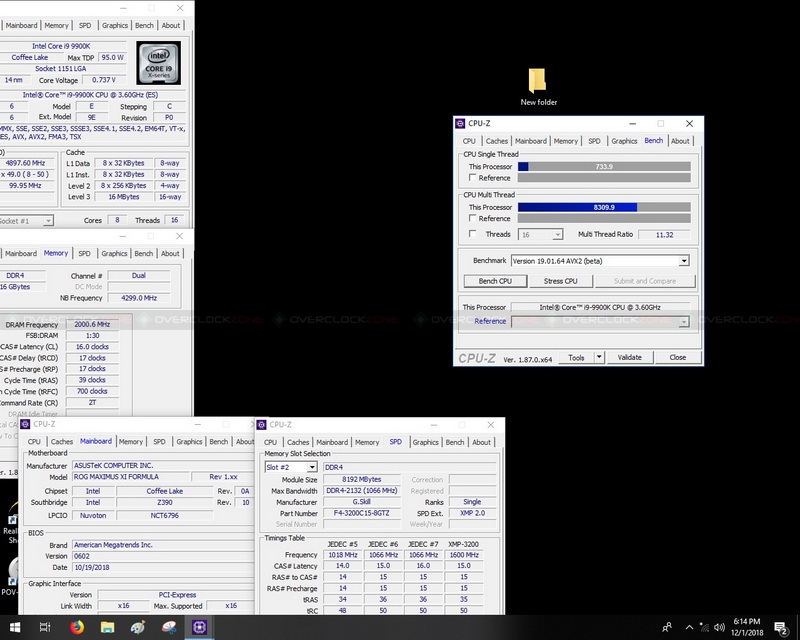
Task: Click the BIOS date 10/19/2018
Action: (x=162, y=567)
